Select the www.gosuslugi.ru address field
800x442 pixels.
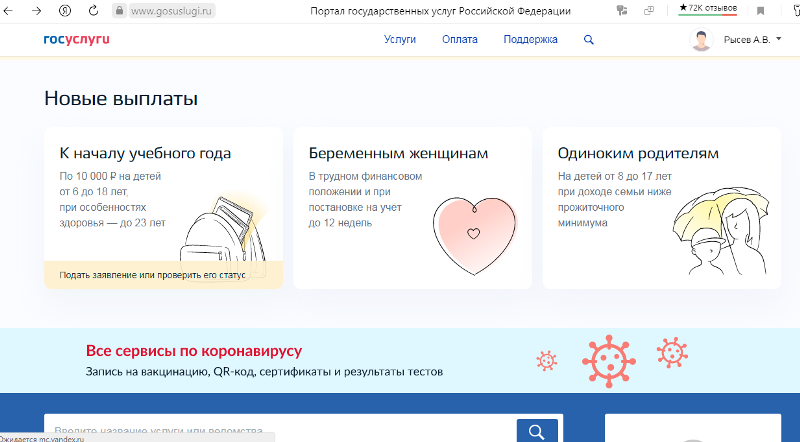pyautogui.click(x=171, y=11)
